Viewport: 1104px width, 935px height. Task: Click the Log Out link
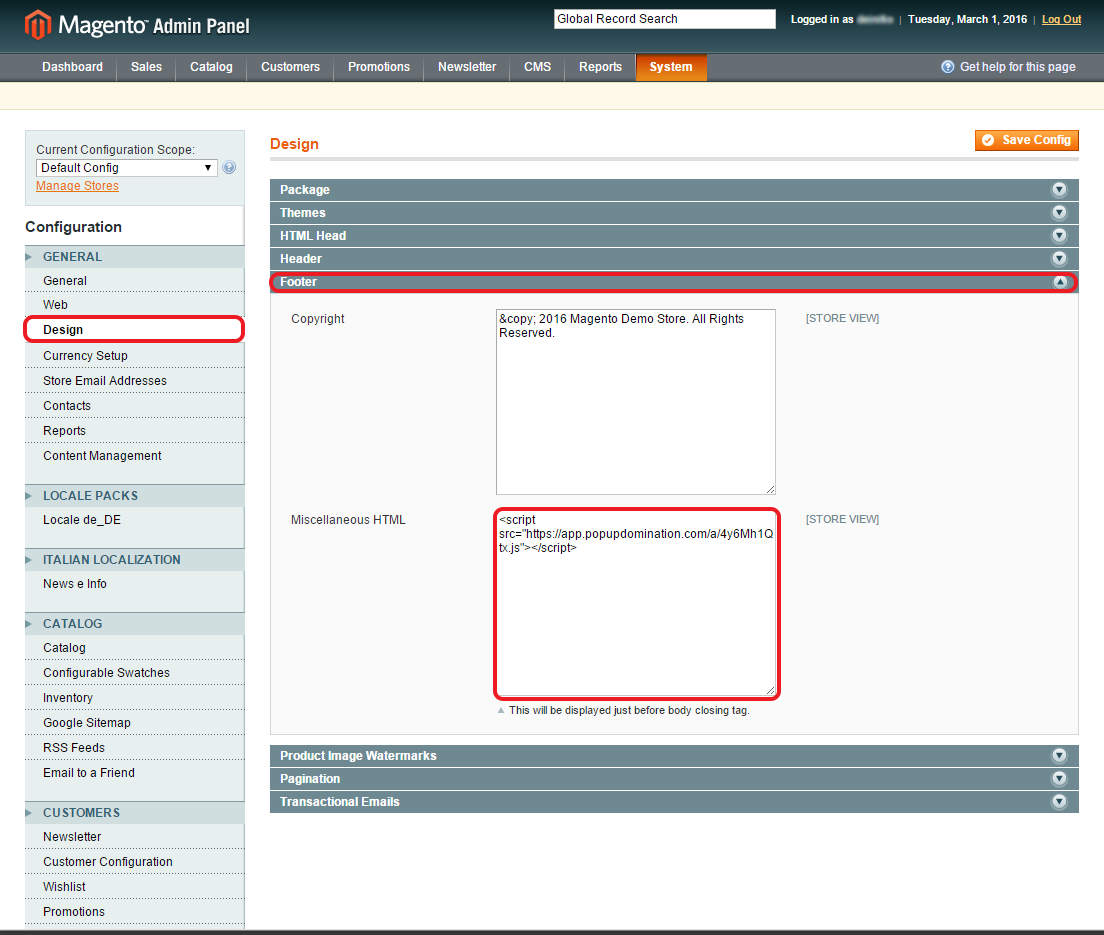[1061, 19]
